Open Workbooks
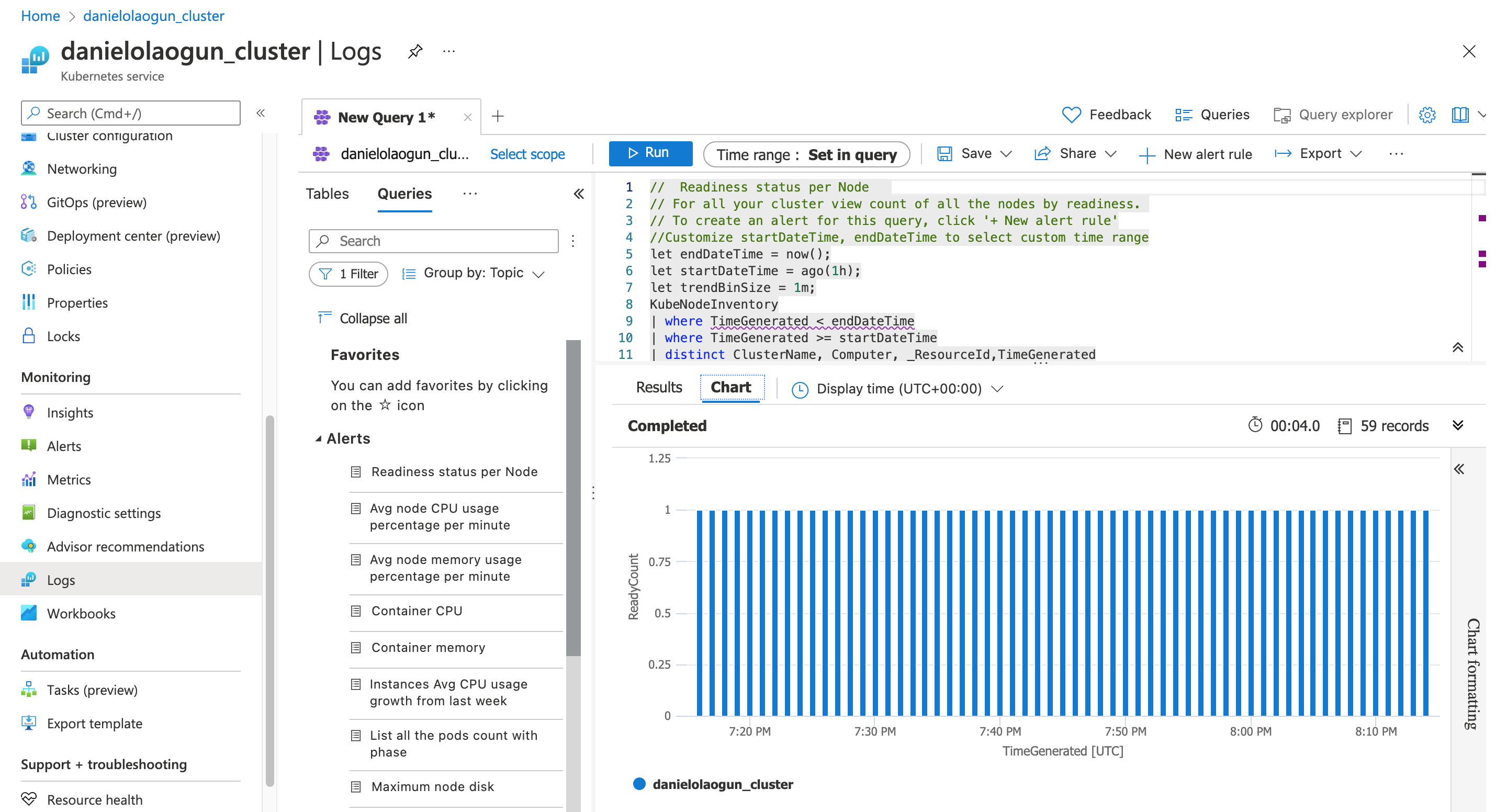The width and height of the screenshot is (1507, 812). click(81, 613)
